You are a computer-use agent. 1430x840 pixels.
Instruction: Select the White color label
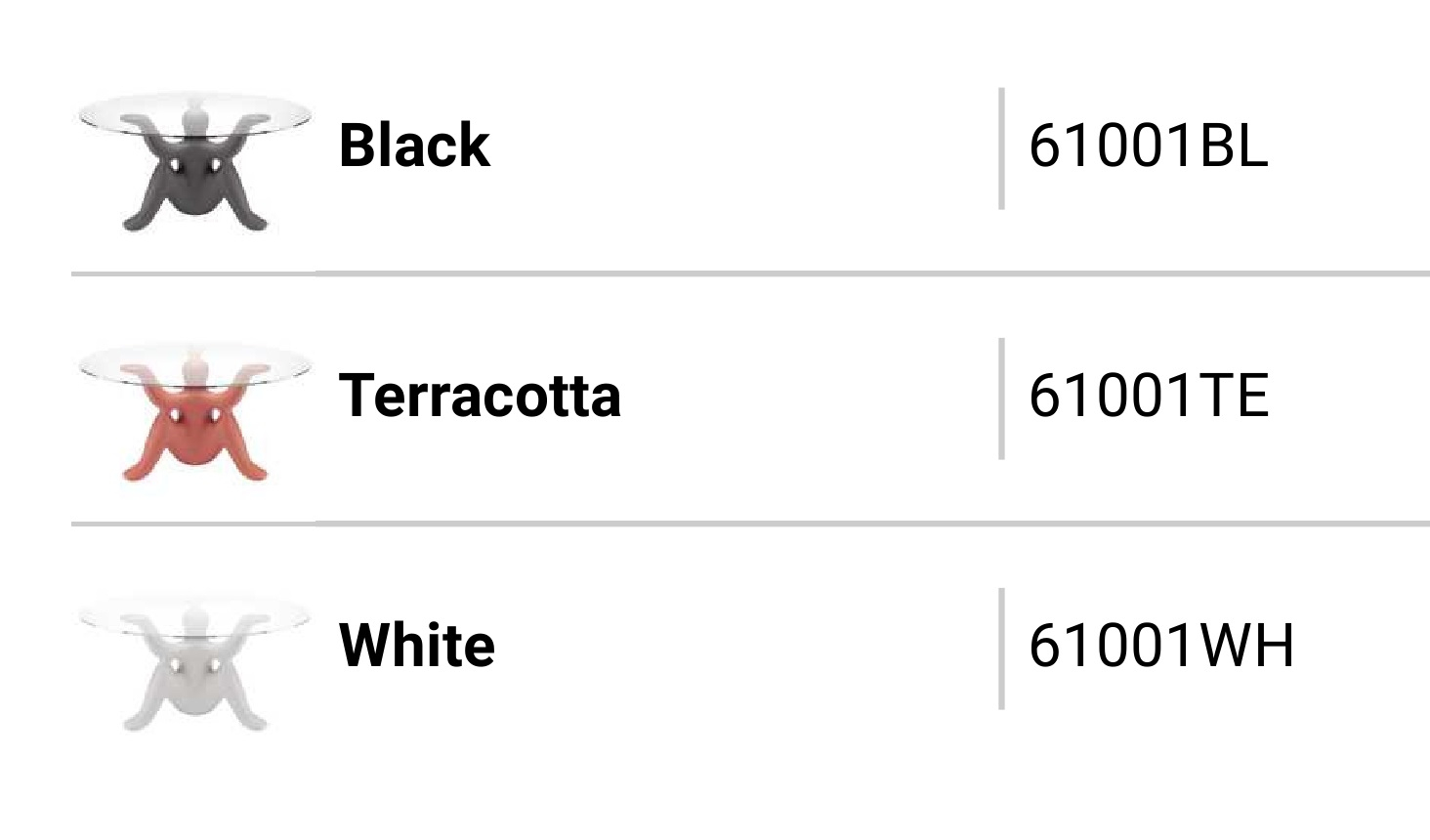point(417,646)
